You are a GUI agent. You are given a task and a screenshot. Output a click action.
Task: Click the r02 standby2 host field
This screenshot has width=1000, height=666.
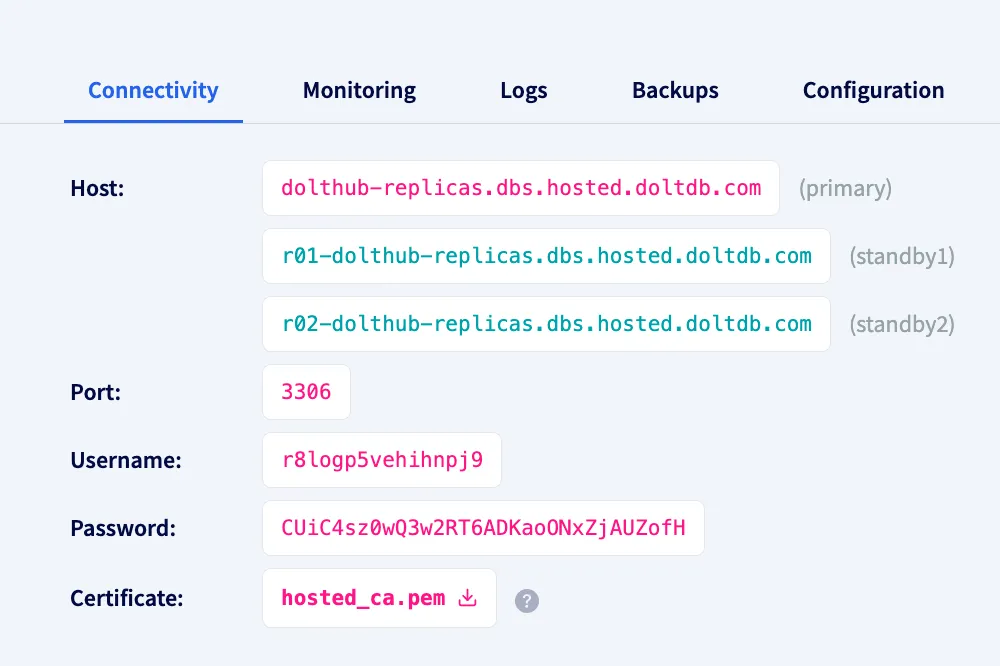(546, 324)
